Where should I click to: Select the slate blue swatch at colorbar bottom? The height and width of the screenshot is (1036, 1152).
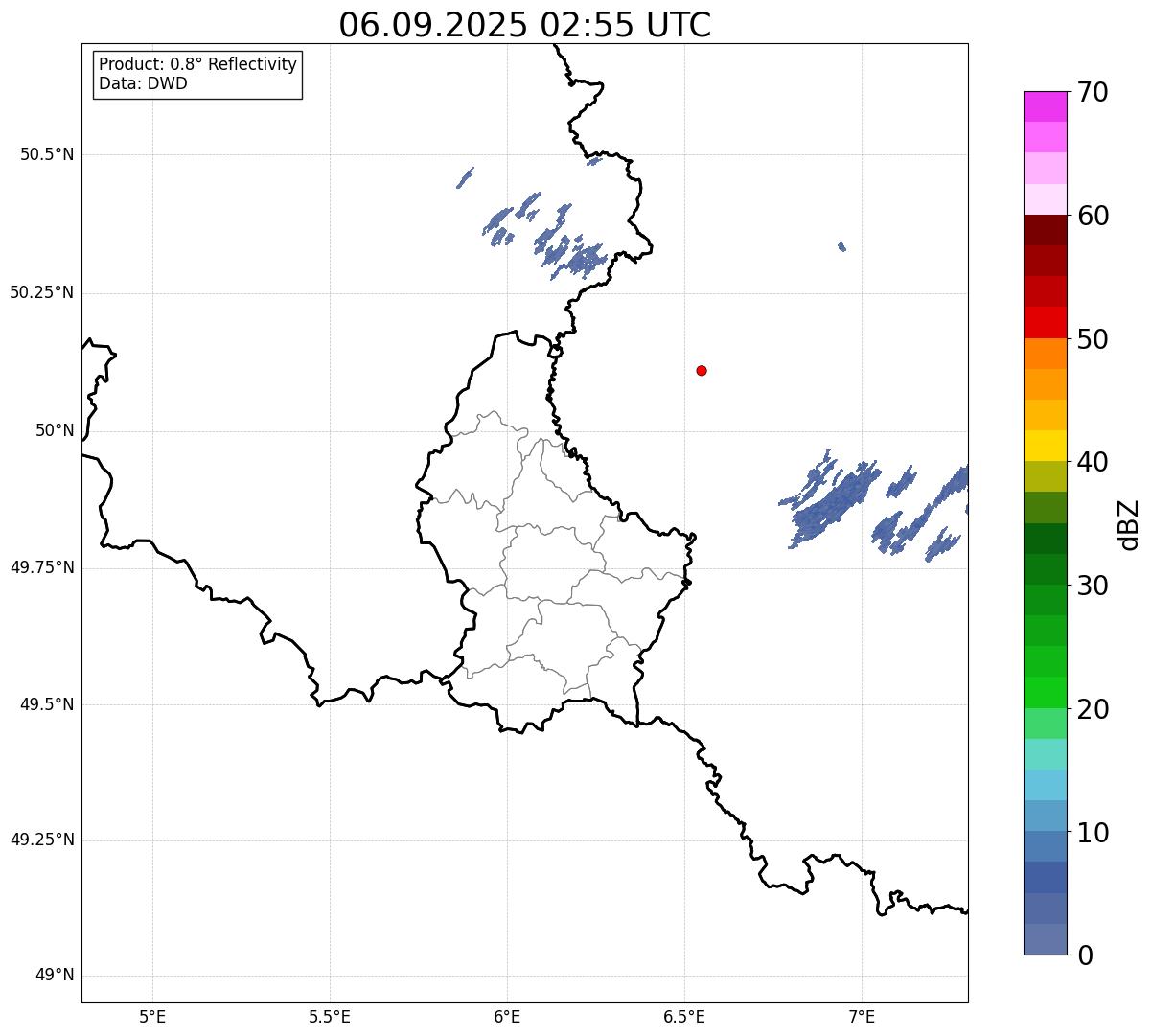(1045, 939)
